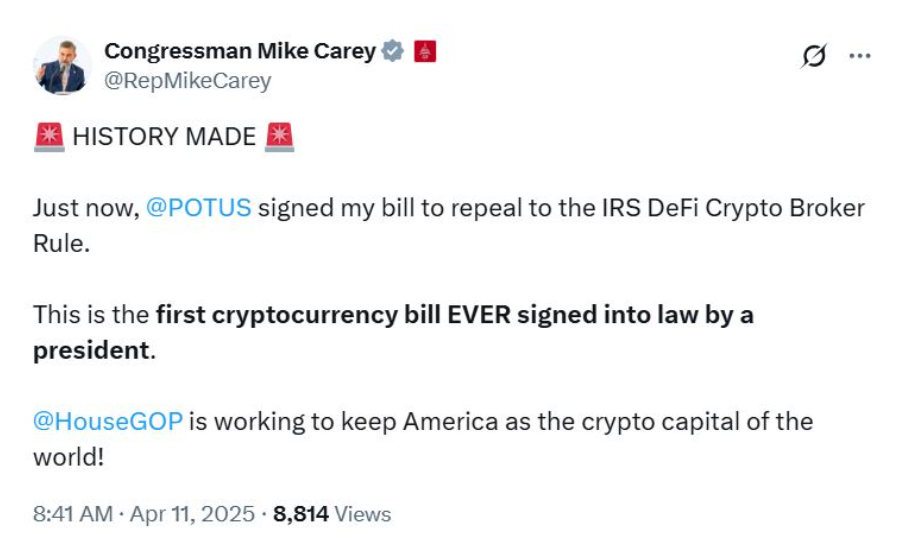
Task: View the 8,814 Views analytics count
Action: click(x=332, y=514)
